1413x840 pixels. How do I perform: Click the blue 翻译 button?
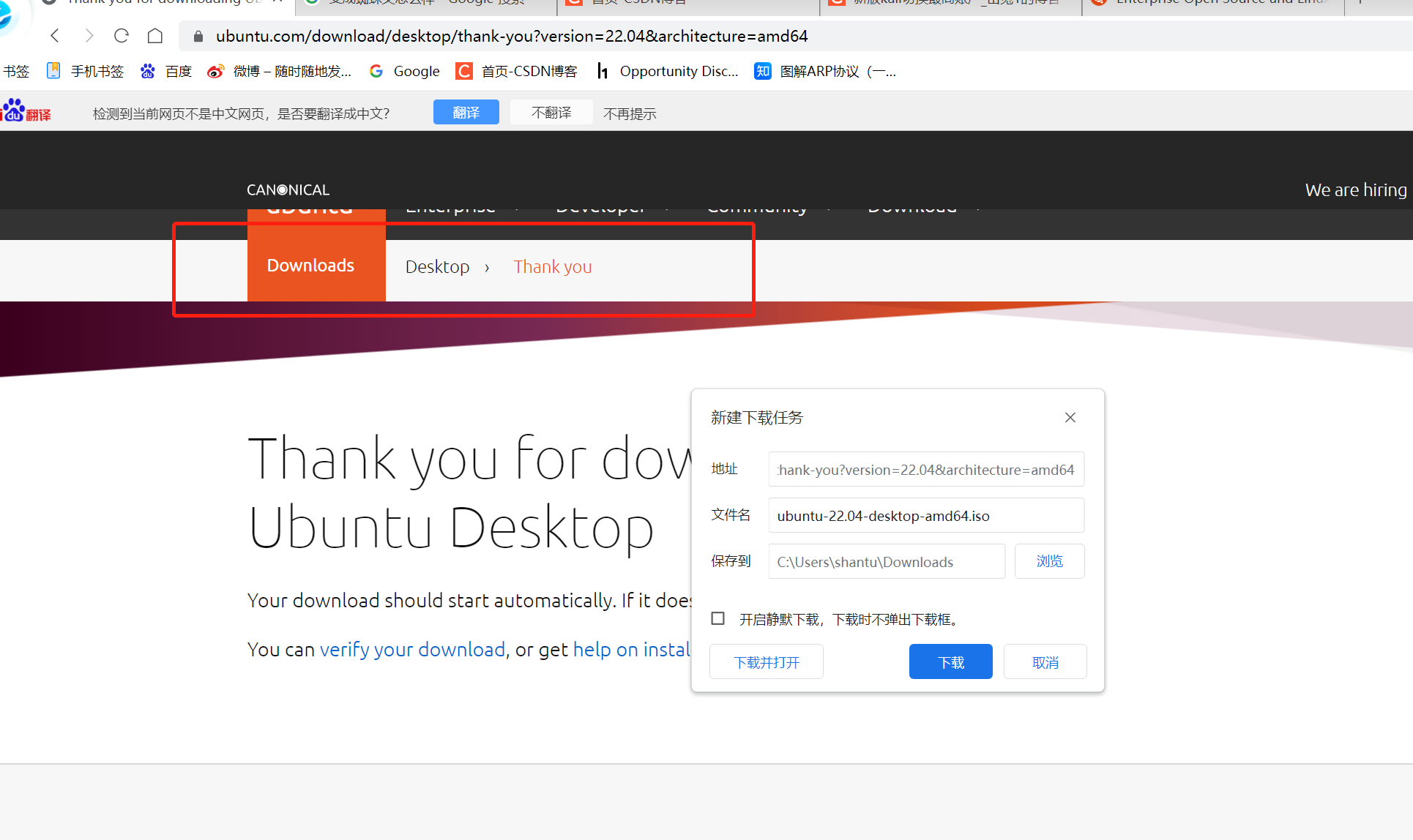tap(466, 112)
